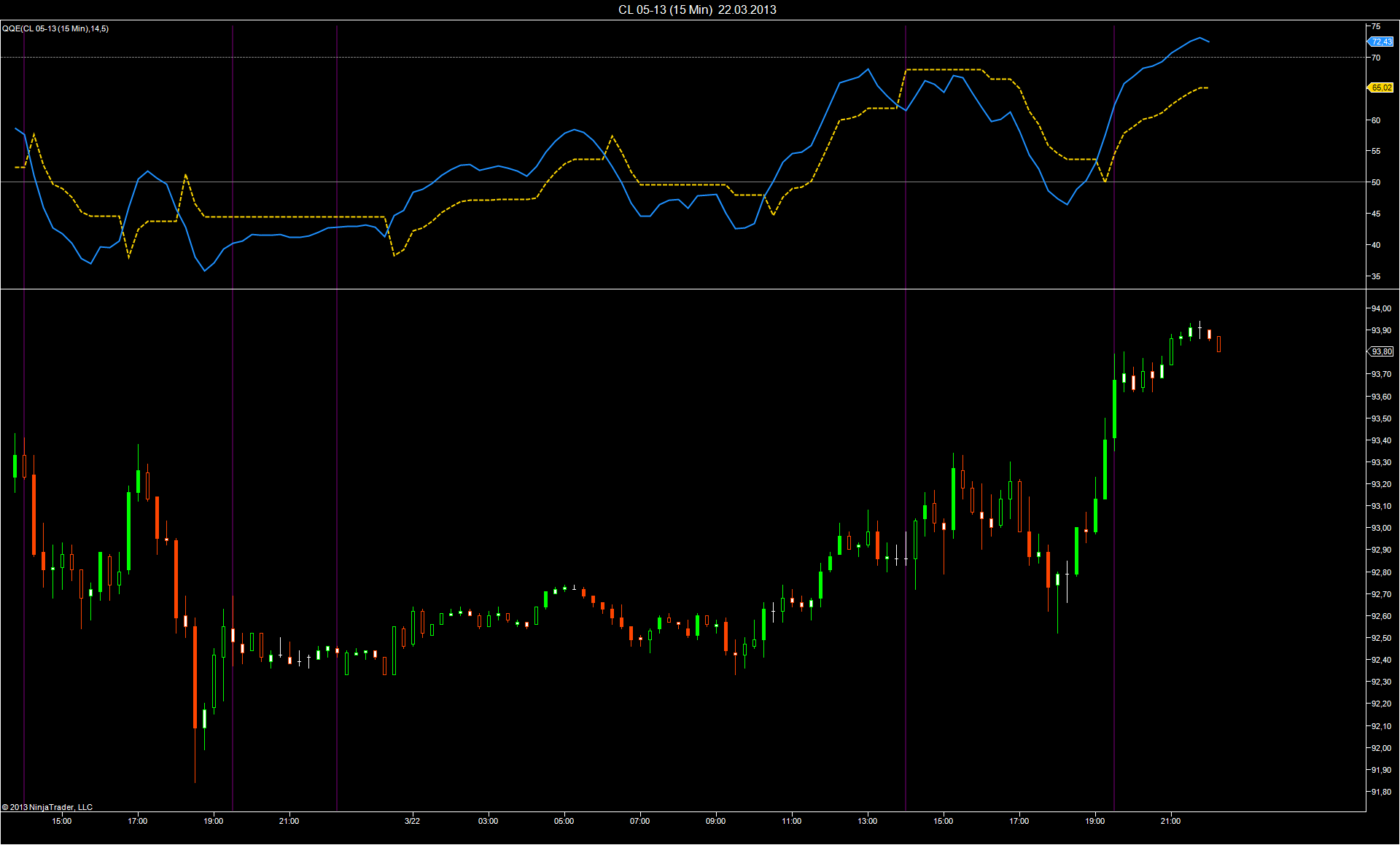Click the 93,80 current price marker
The image size is (1400, 845).
[x=1381, y=351]
